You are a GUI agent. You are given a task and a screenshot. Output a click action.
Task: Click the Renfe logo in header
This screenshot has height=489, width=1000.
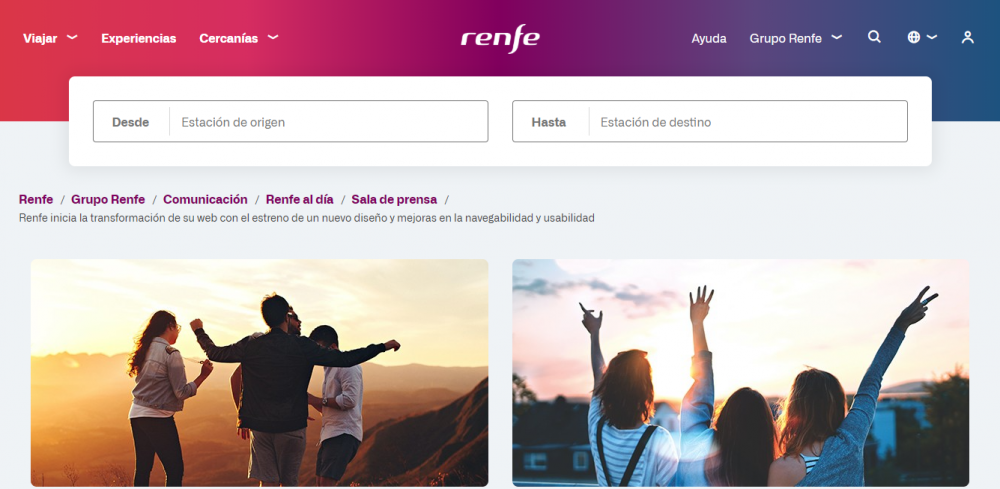pos(500,38)
